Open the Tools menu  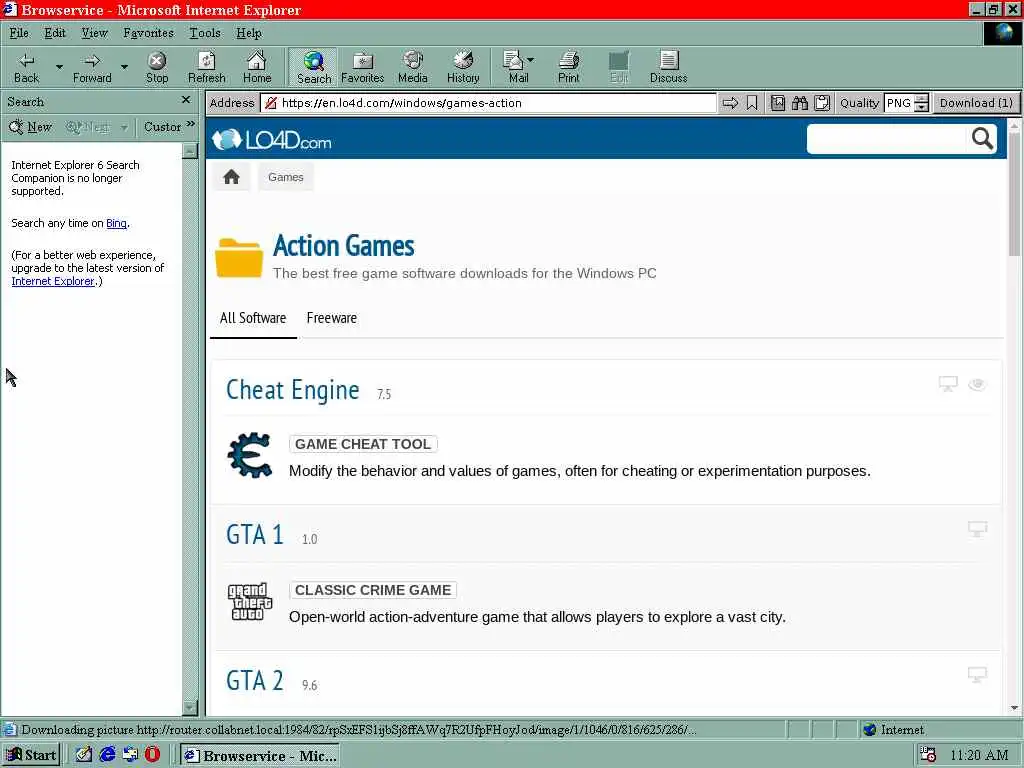[205, 33]
